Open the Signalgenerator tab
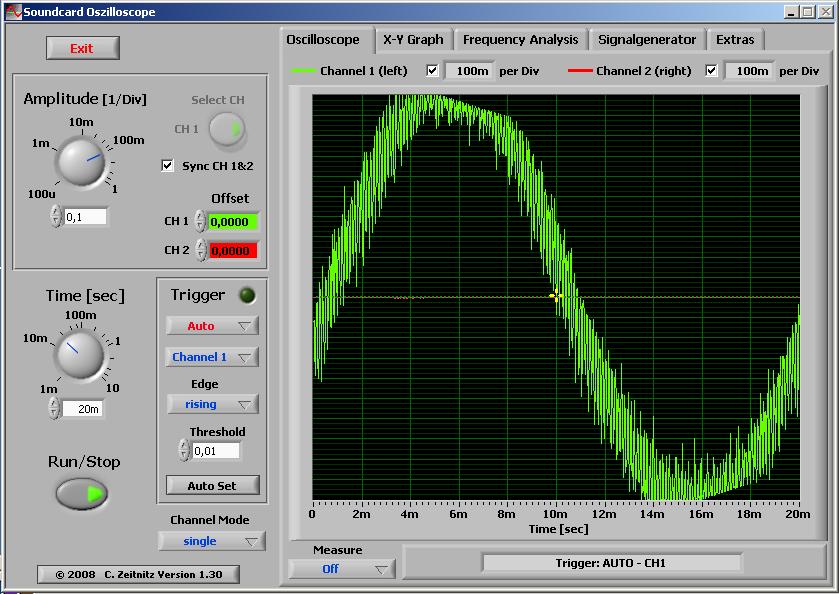Viewport: 839px width, 594px height. (x=647, y=40)
